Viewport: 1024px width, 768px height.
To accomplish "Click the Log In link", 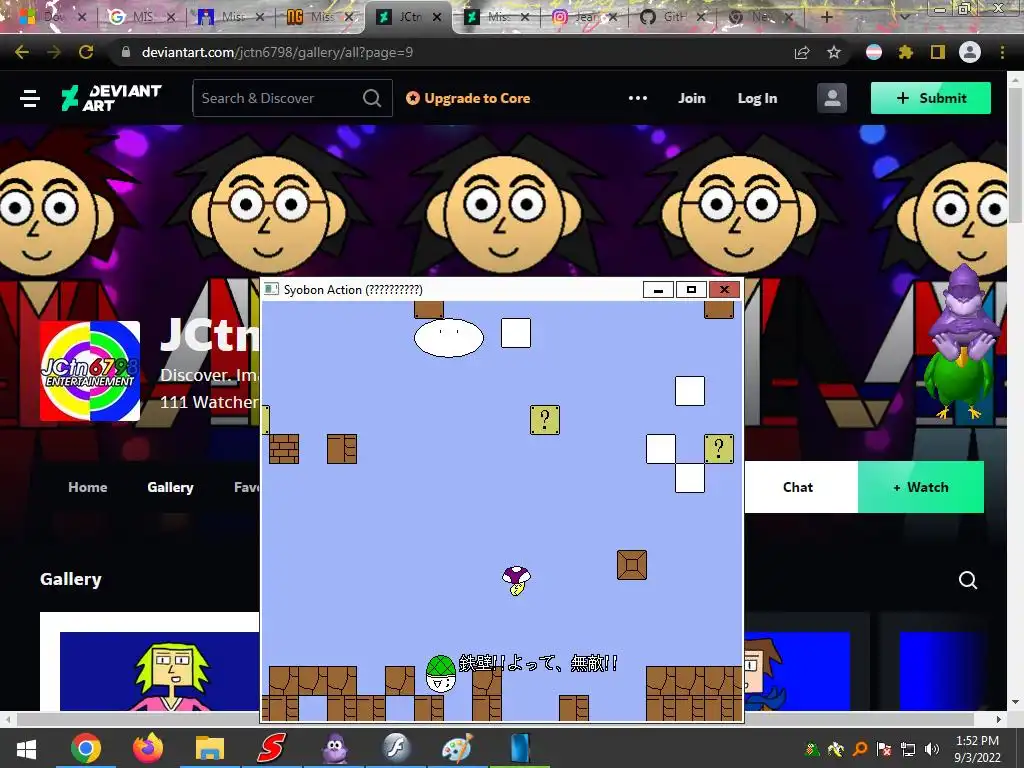I will click(x=758, y=99).
